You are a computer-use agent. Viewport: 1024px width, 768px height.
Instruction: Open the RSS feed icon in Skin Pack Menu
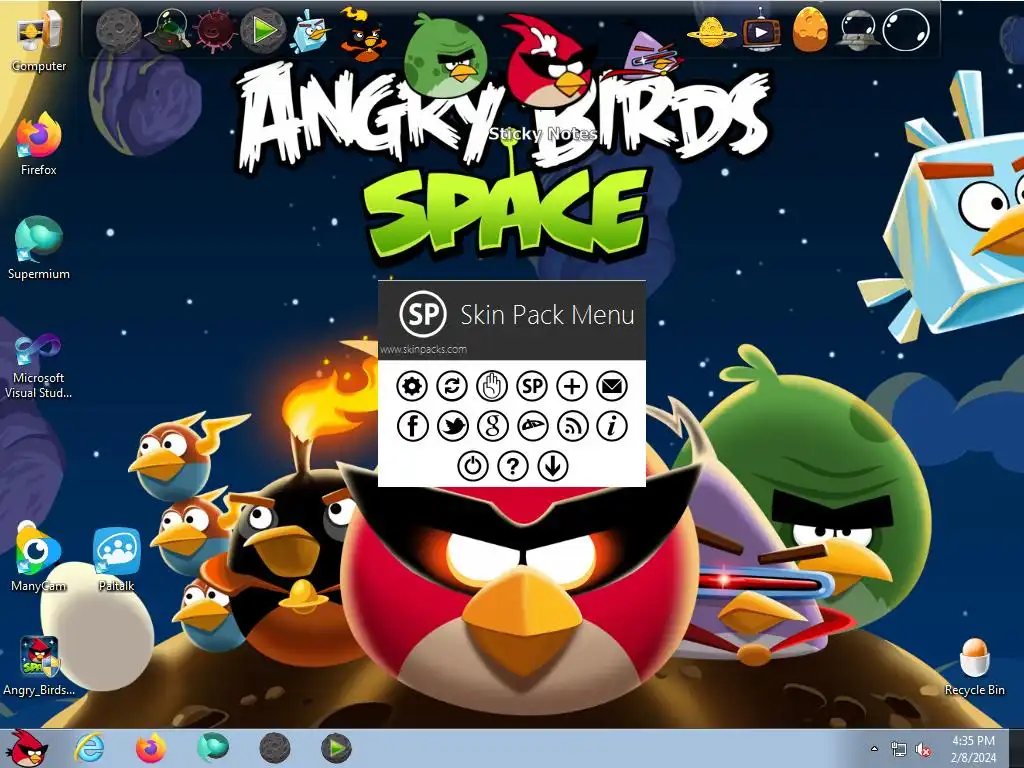click(x=573, y=426)
